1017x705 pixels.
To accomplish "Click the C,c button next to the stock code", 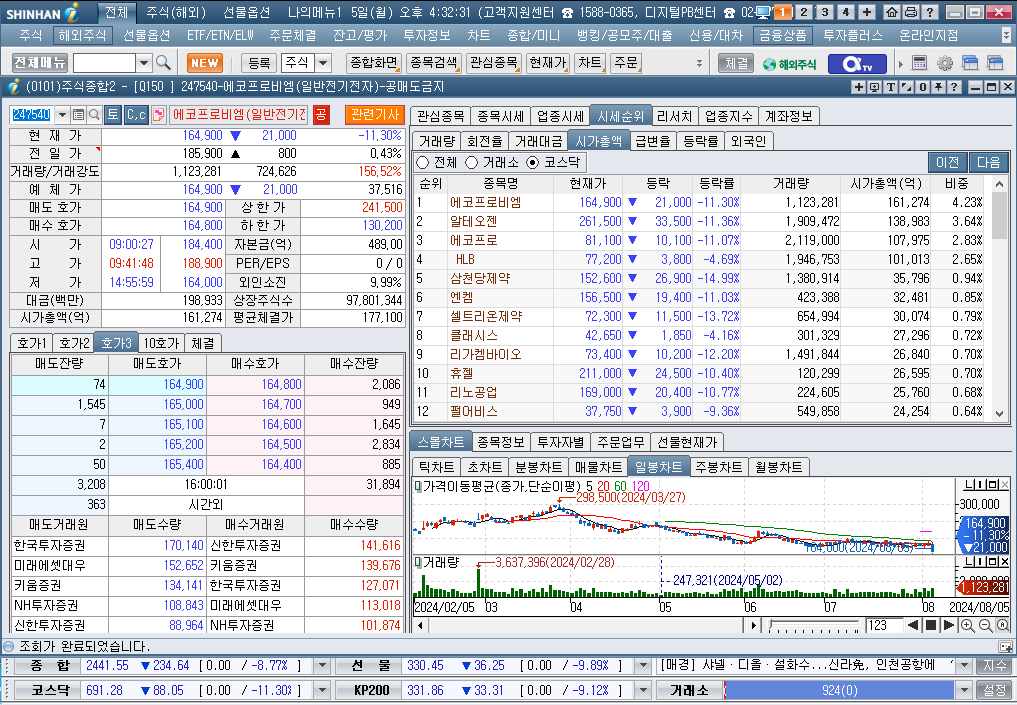I will 136,115.
